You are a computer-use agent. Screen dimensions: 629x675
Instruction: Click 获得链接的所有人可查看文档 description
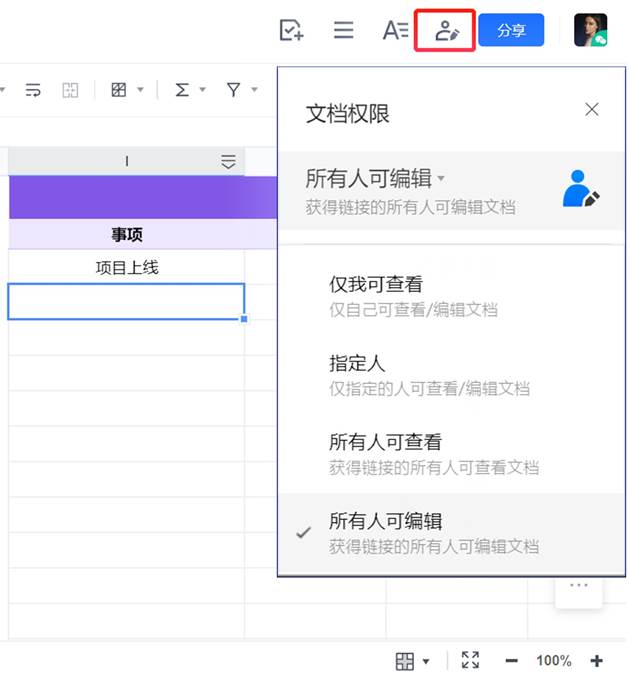[434, 468]
